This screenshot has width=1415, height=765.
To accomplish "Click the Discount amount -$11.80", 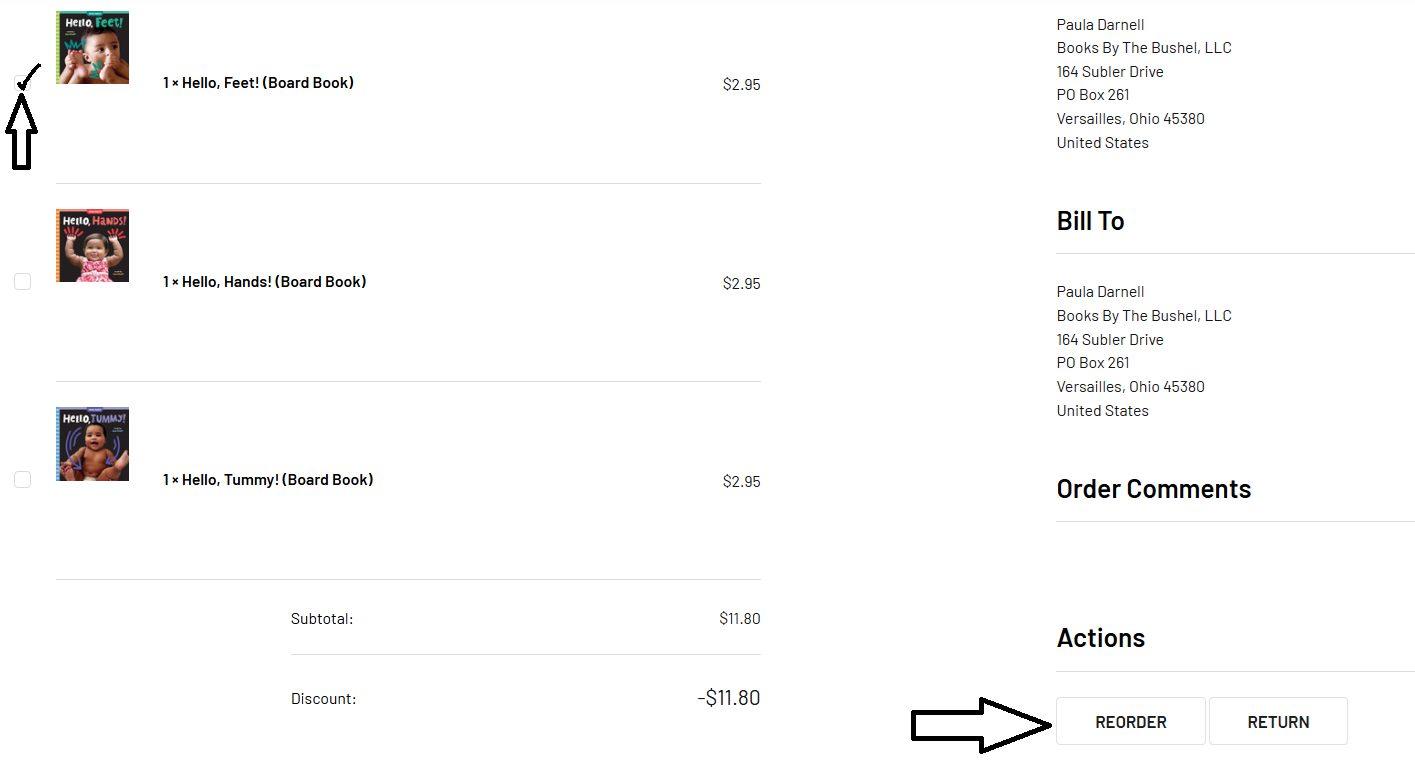I will pyautogui.click(x=729, y=698).
